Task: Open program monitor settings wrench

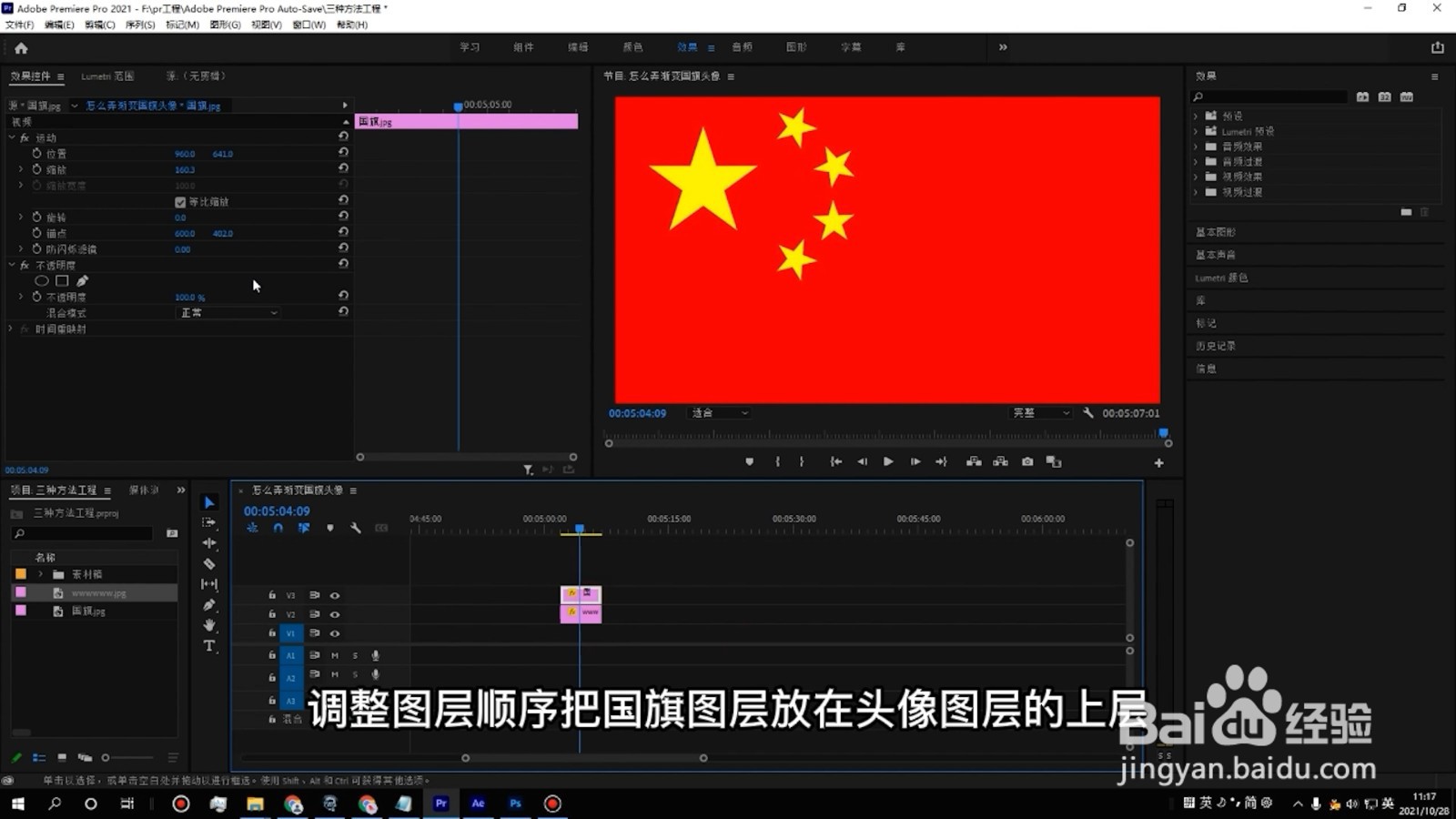Action: [x=1088, y=413]
